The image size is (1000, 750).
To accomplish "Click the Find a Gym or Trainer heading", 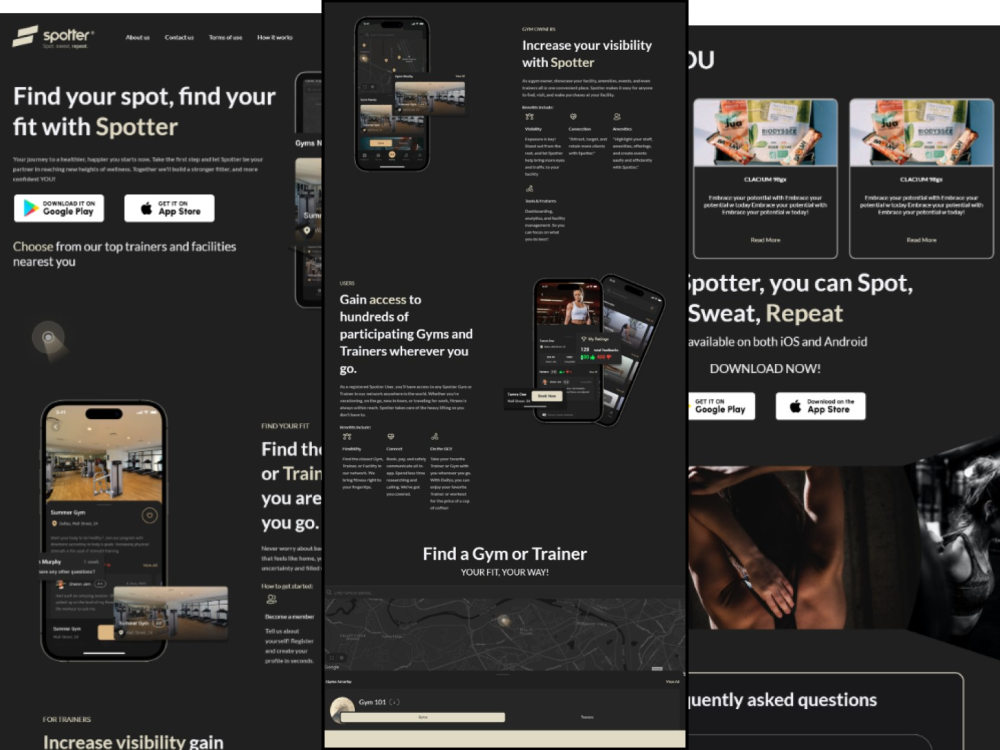I will [x=504, y=554].
